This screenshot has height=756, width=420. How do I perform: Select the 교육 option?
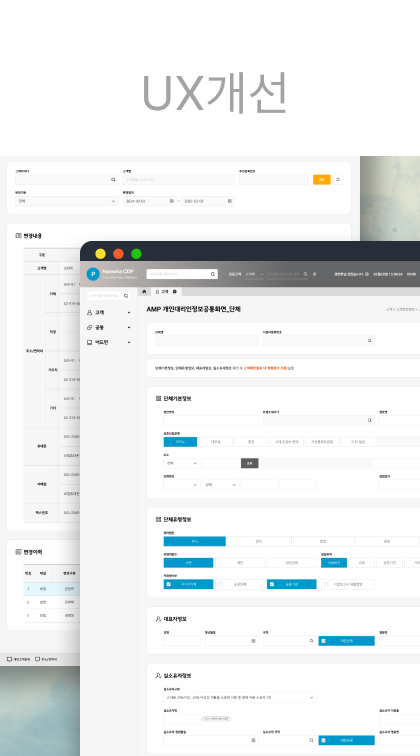tap(362, 563)
